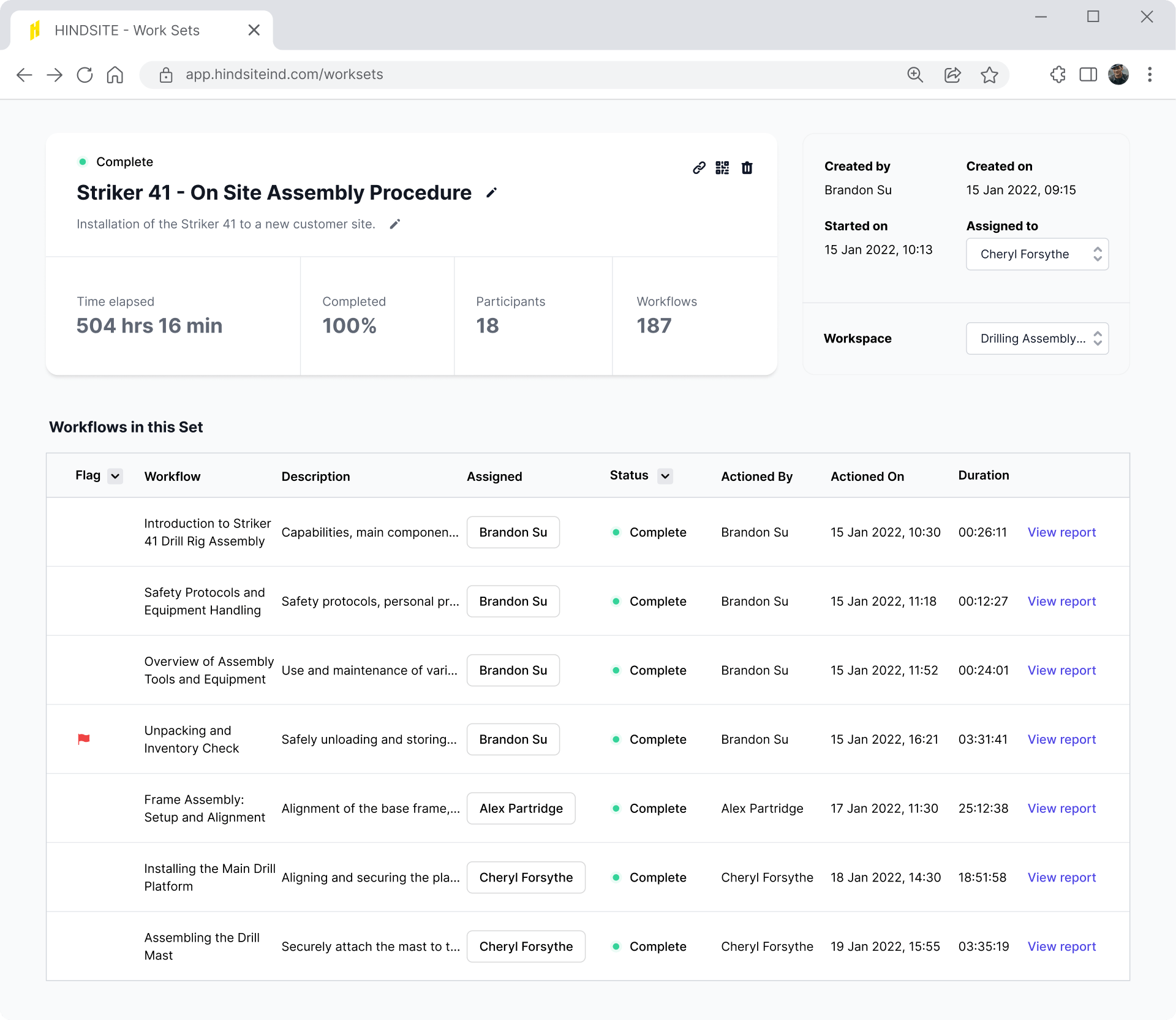This screenshot has width=1176, height=1020.
Task: Open the browser three-dot menu
Action: pyautogui.click(x=1150, y=74)
